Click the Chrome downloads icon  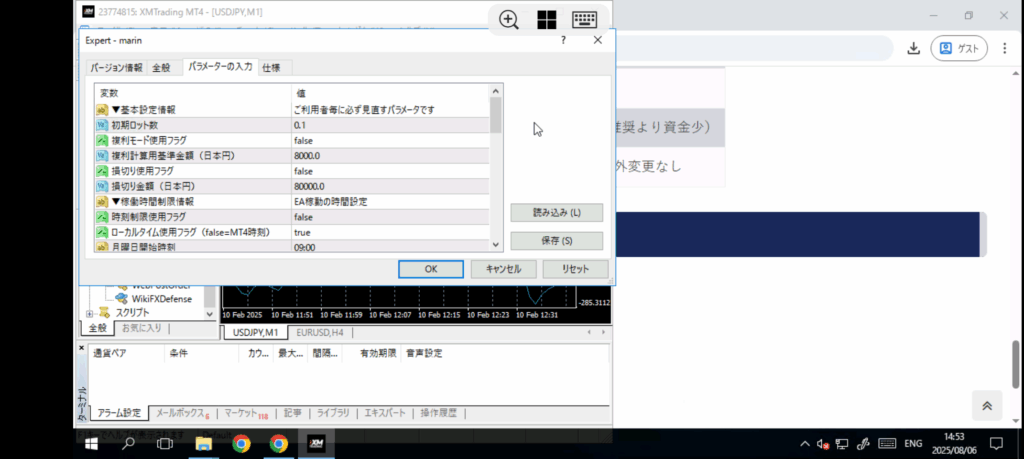[x=913, y=48]
